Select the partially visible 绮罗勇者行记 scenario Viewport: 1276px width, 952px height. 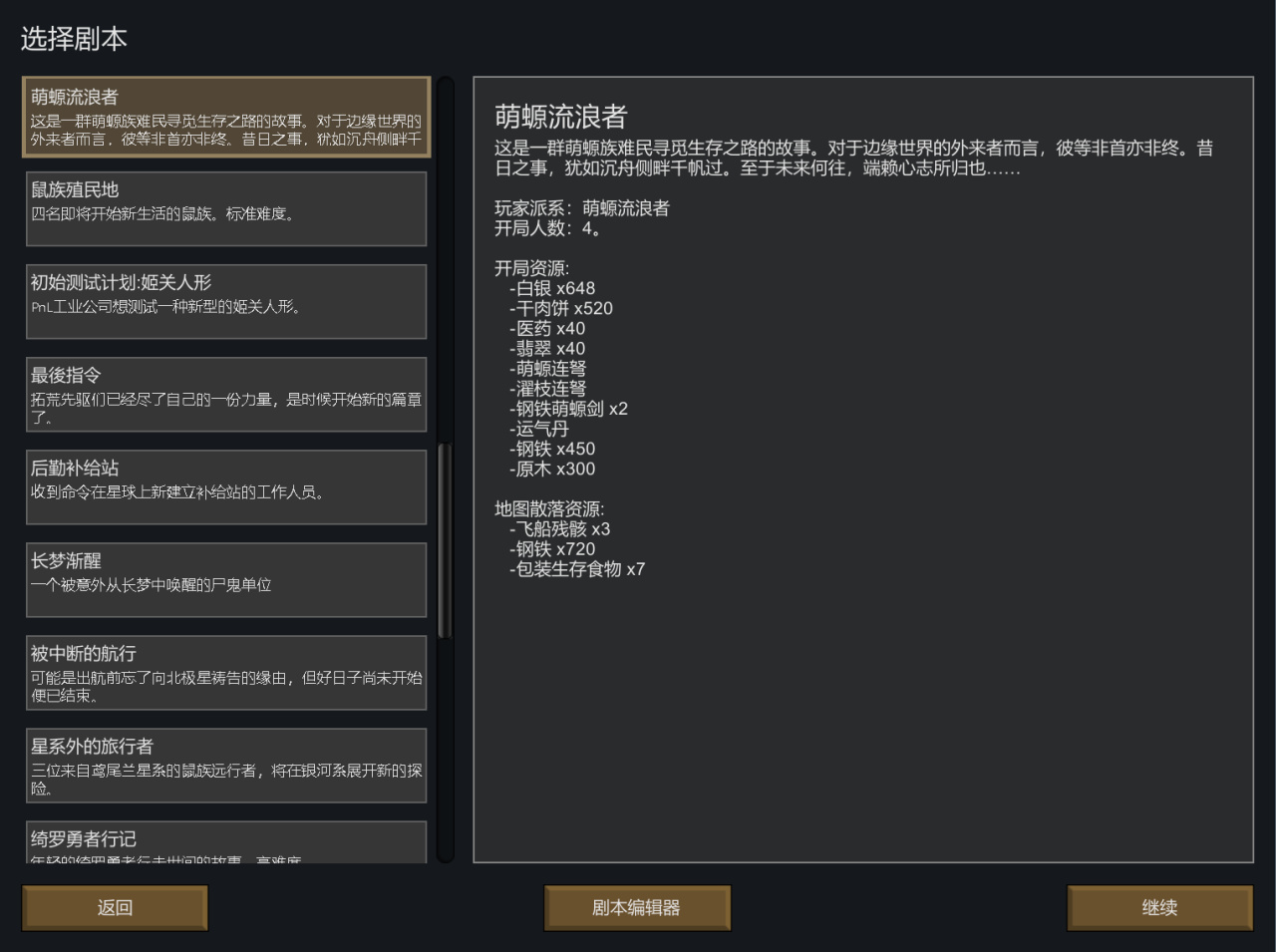coord(226,842)
